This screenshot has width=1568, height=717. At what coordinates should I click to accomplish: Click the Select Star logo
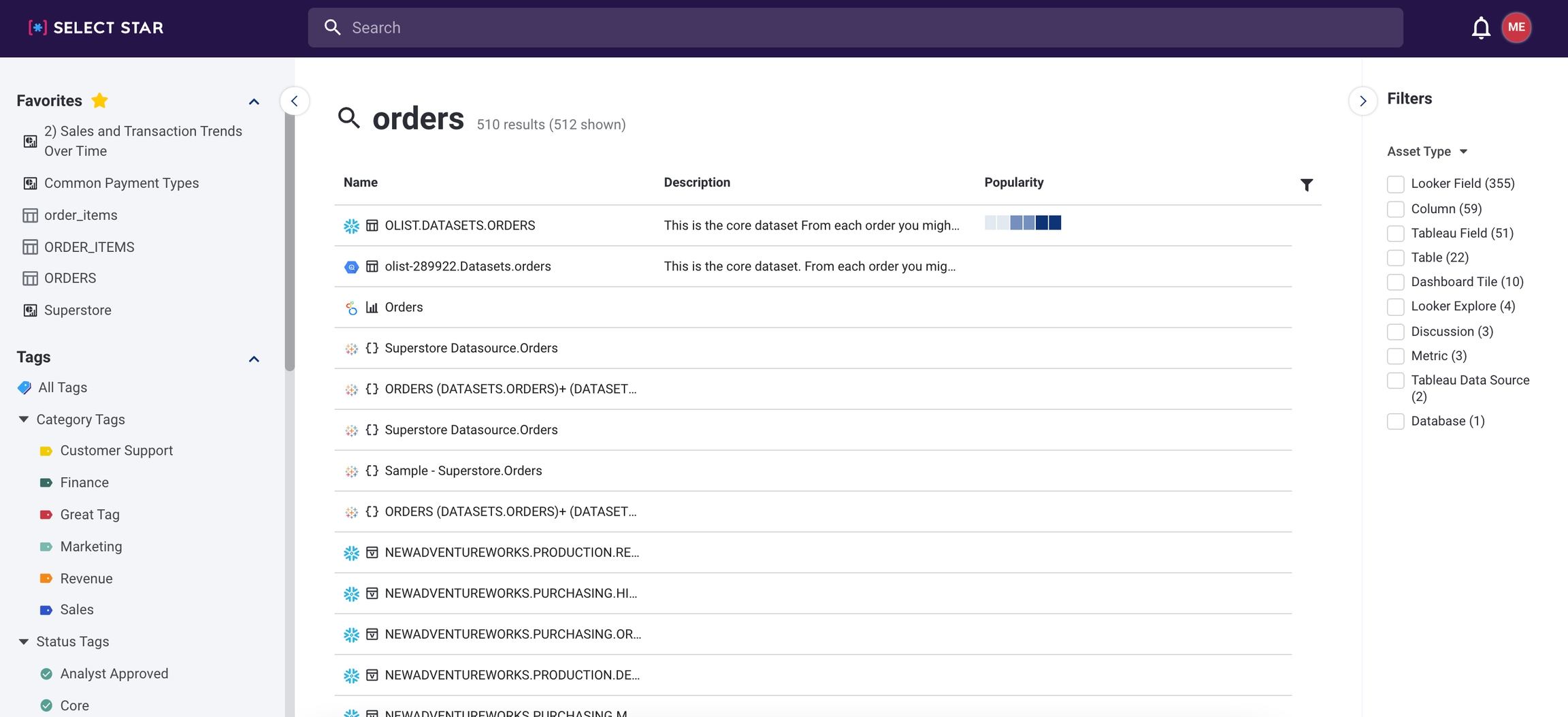point(96,28)
